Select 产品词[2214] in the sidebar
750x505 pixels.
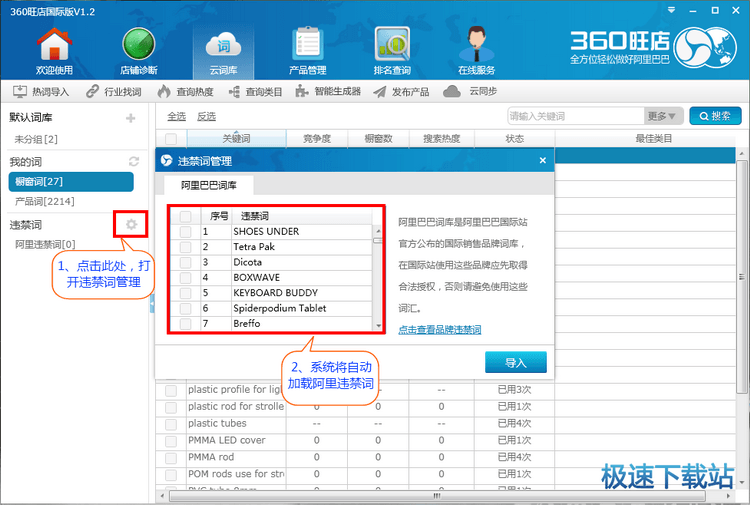[x=44, y=201]
